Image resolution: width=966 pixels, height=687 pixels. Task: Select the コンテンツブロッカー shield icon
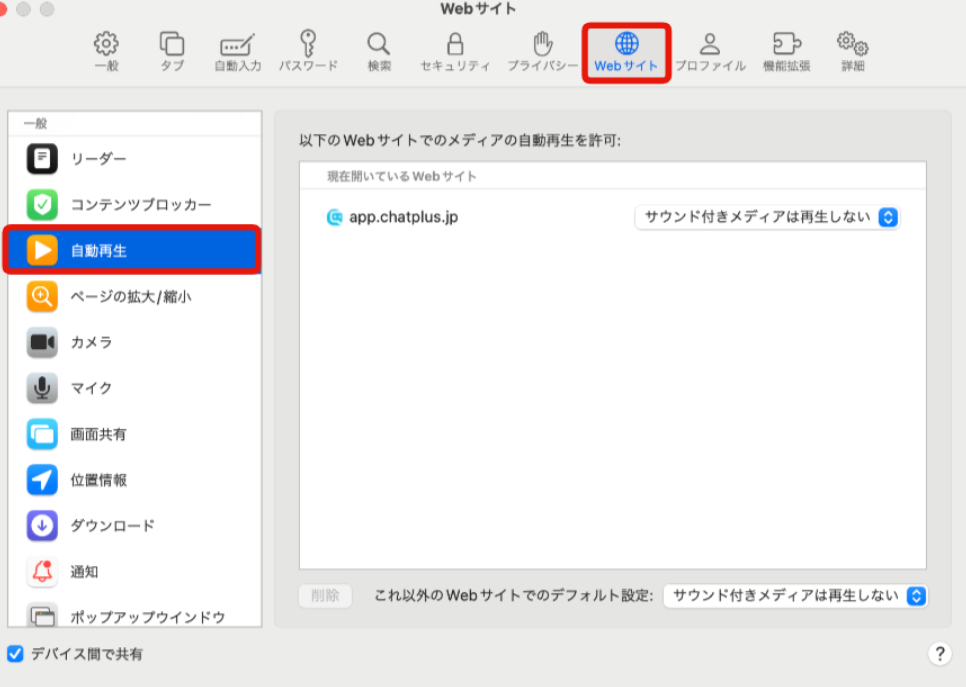pos(42,205)
